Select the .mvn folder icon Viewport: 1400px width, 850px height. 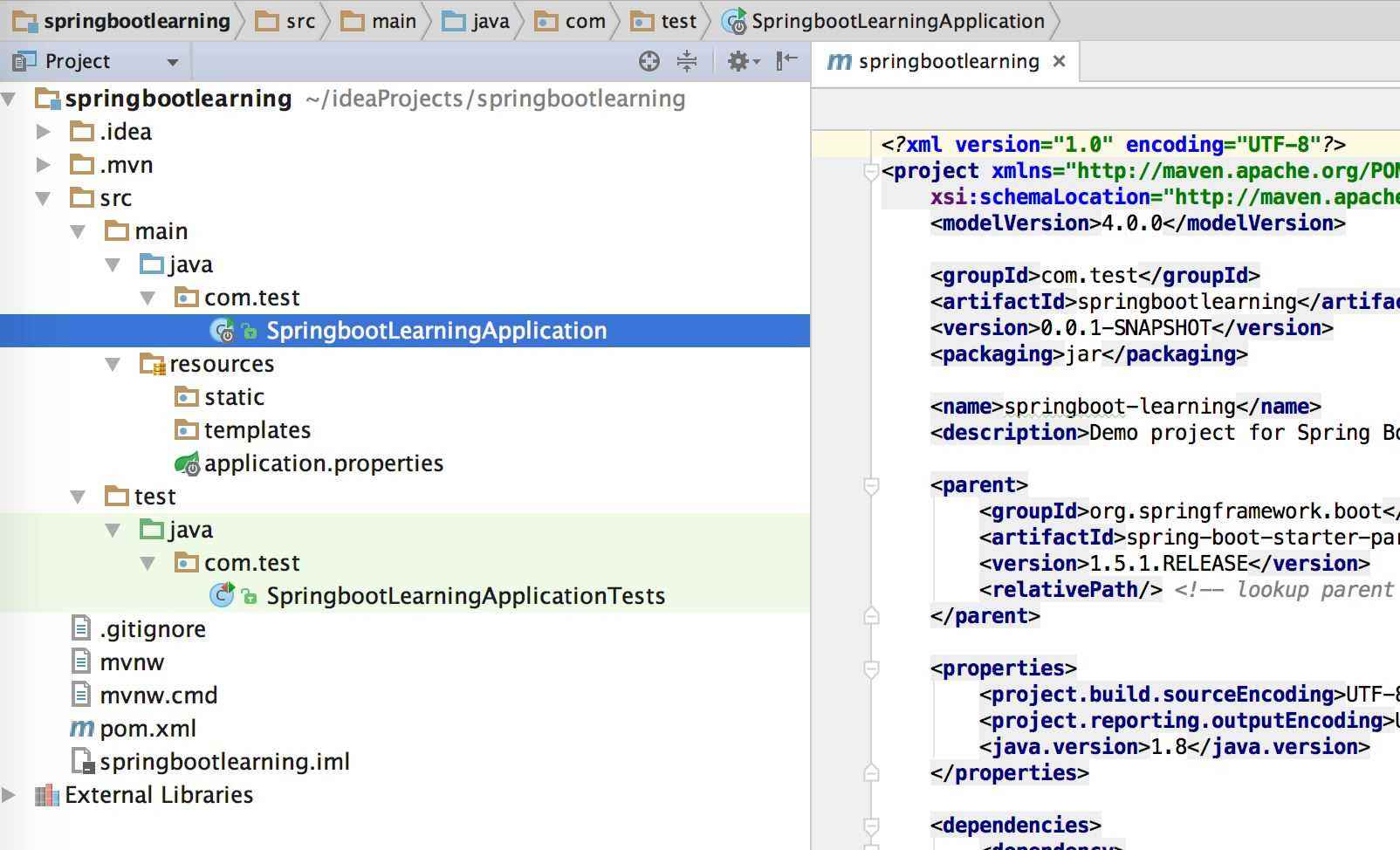[82, 165]
